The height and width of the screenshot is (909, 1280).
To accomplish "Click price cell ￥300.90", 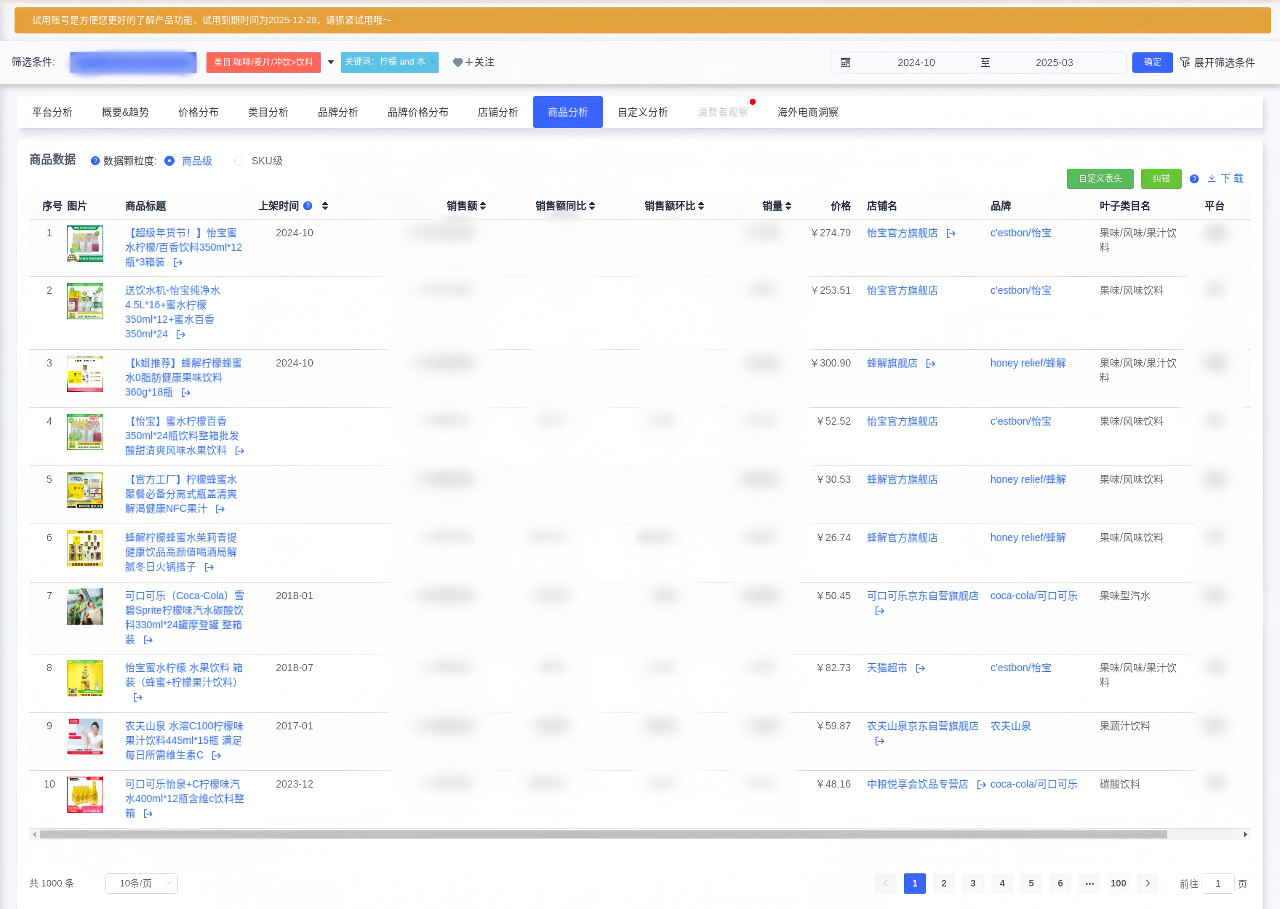I will pyautogui.click(x=831, y=363).
